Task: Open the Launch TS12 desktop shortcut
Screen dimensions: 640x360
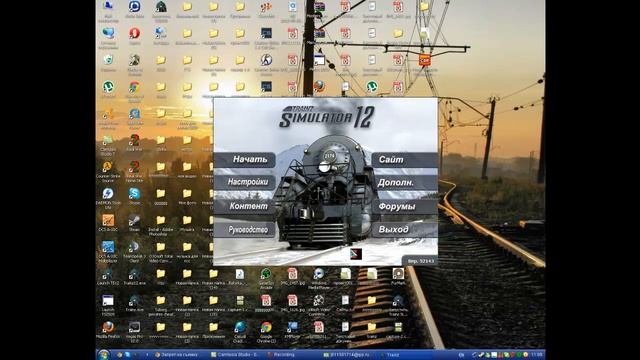Action: 108,276
